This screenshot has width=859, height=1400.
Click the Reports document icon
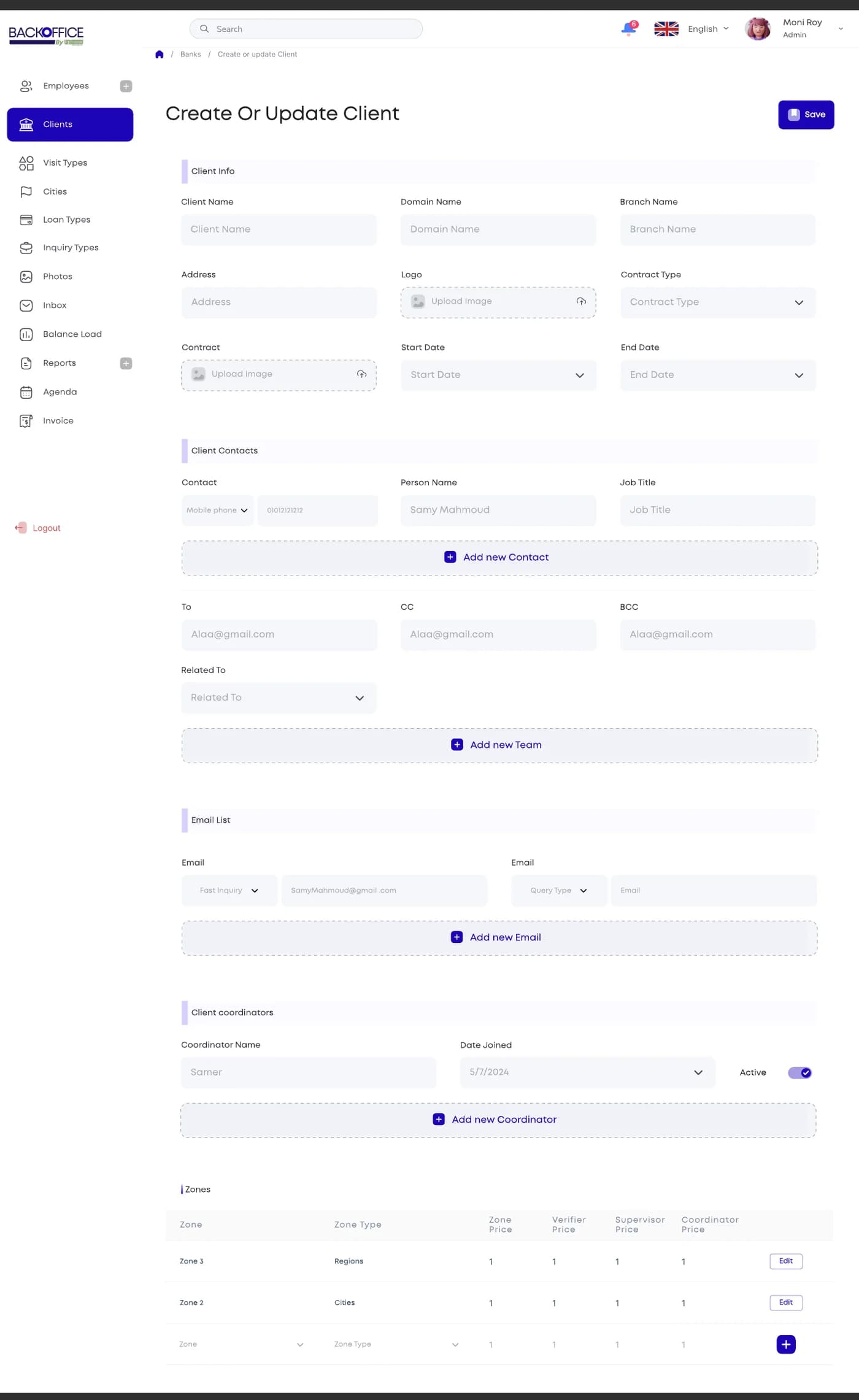click(x=26, y=363)
